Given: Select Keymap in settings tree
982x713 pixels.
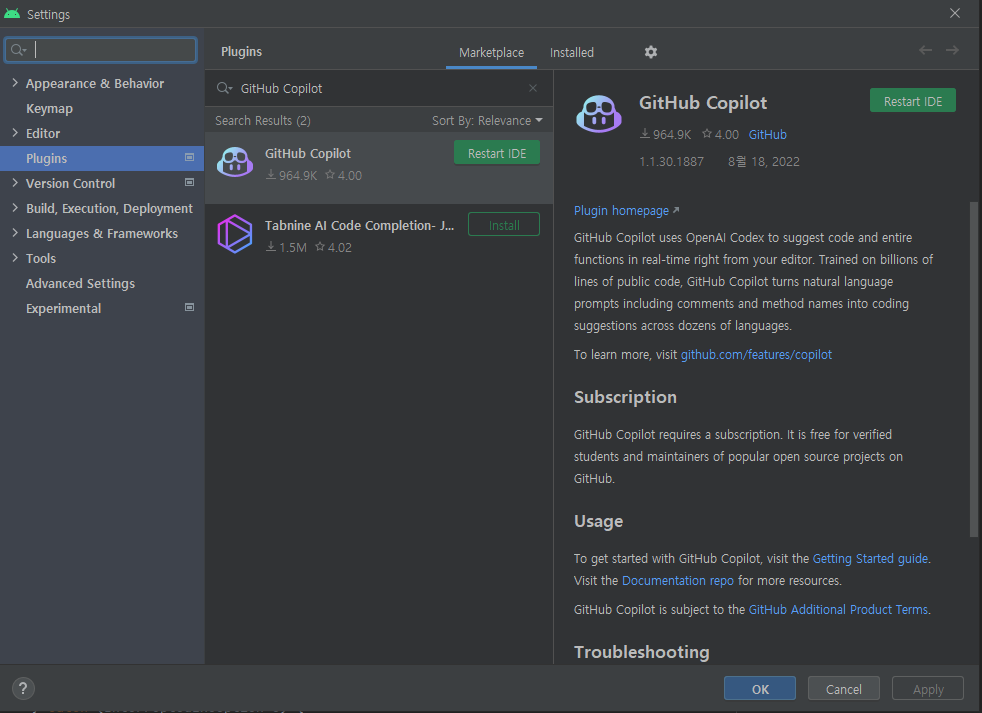Looking at the screenshot, I should coord(49,108).
